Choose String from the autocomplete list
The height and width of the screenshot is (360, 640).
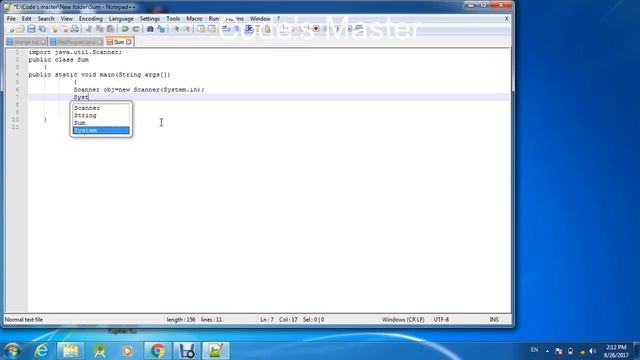click(101, 116)
